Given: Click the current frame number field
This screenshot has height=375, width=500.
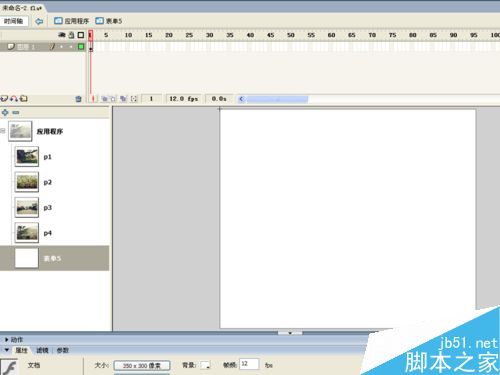Looking at the screenshot, I should [151, 99].
